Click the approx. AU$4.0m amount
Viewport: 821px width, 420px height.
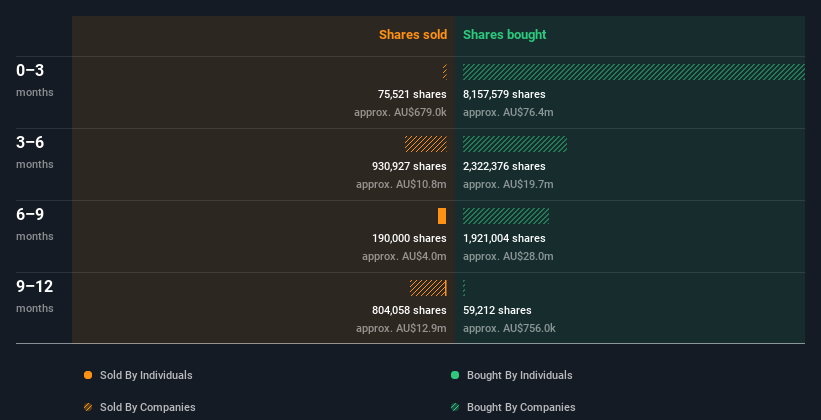point(404,257)
